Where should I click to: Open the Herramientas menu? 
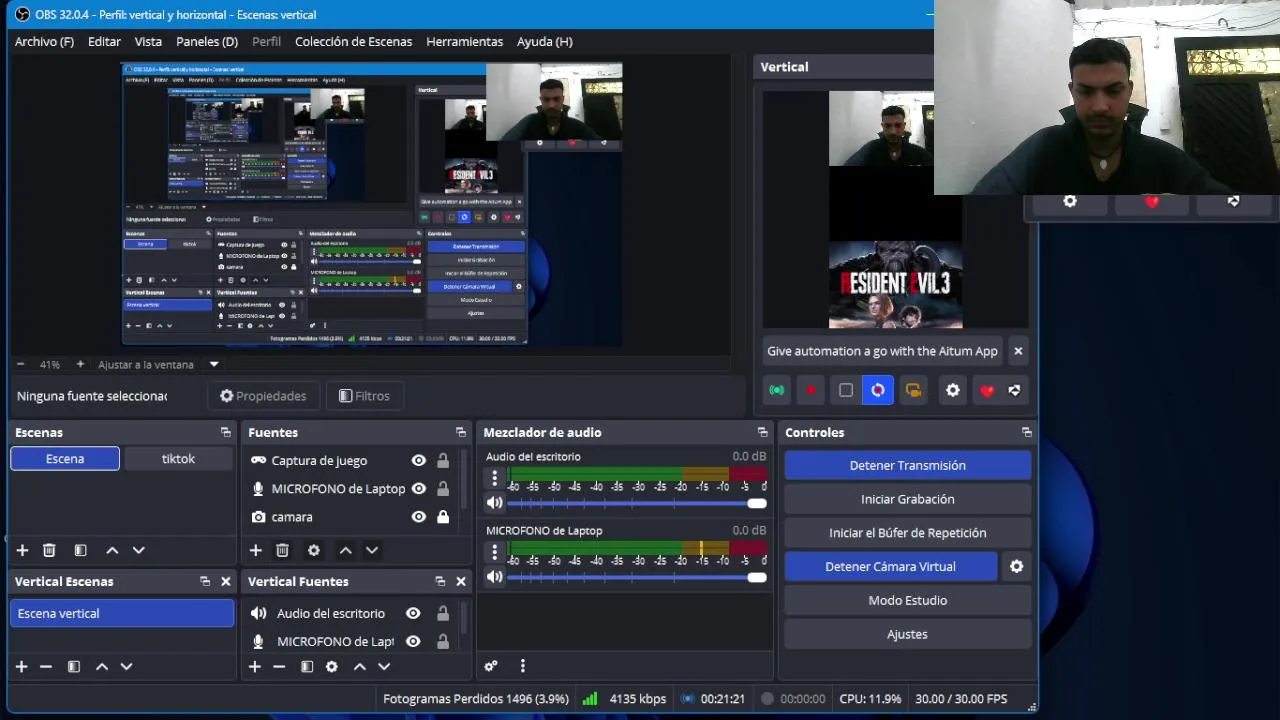(x=464, y=41)
